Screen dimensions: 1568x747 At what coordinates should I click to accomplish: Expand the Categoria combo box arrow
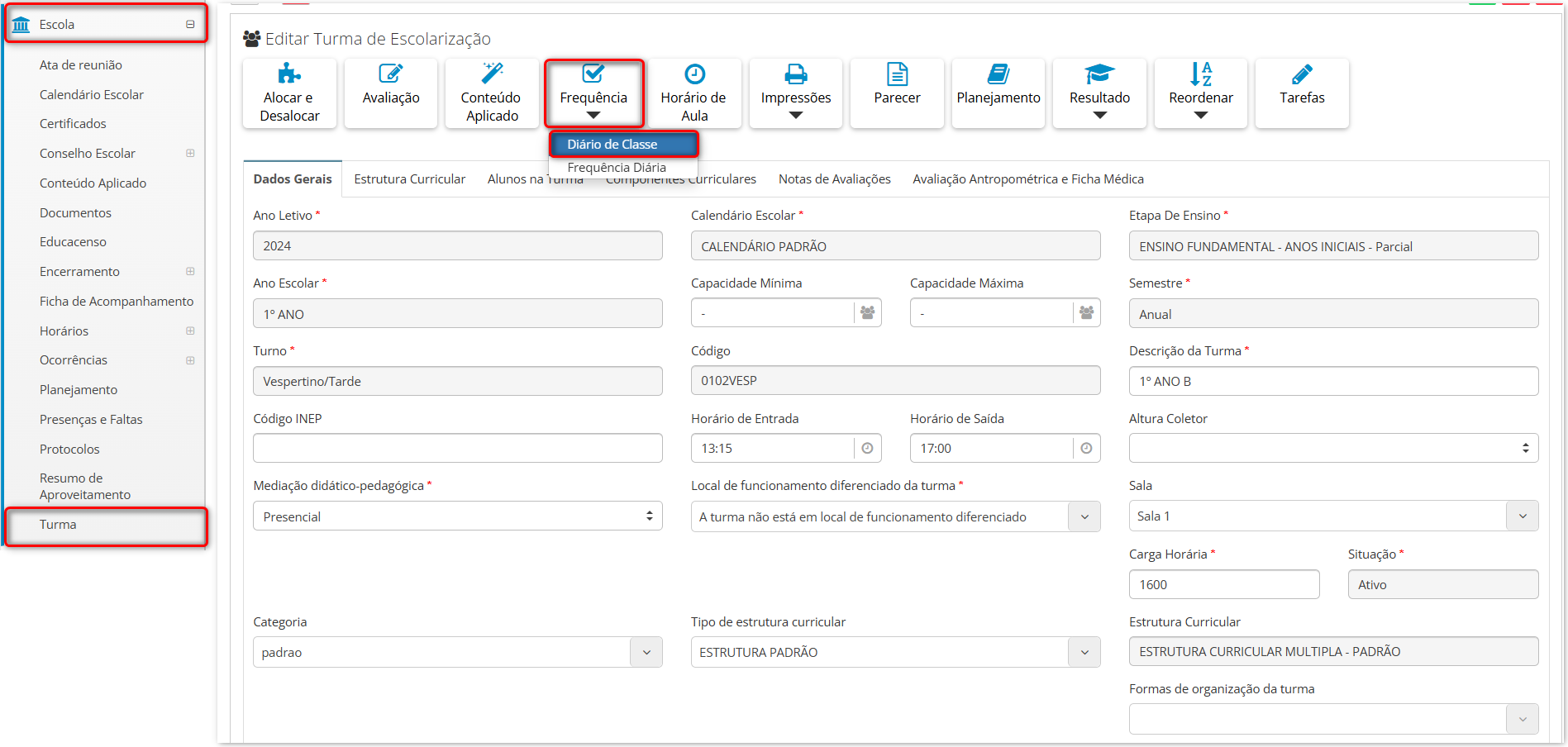coord(646,652)
